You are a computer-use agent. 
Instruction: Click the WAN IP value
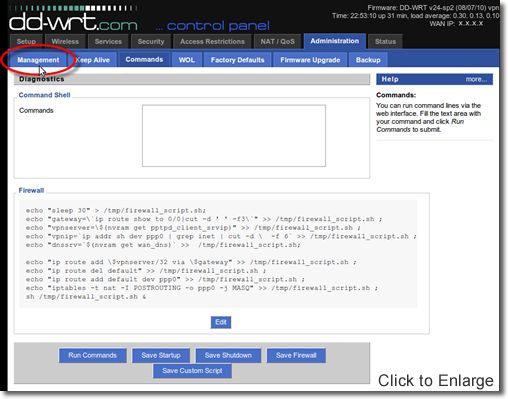click(x=471, y=23)
